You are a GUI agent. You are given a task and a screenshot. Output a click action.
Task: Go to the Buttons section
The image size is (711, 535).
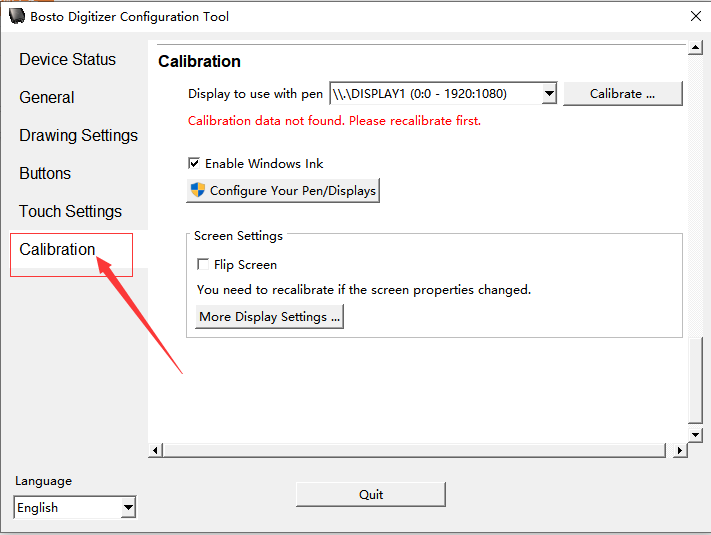click(x=45, y=173)
